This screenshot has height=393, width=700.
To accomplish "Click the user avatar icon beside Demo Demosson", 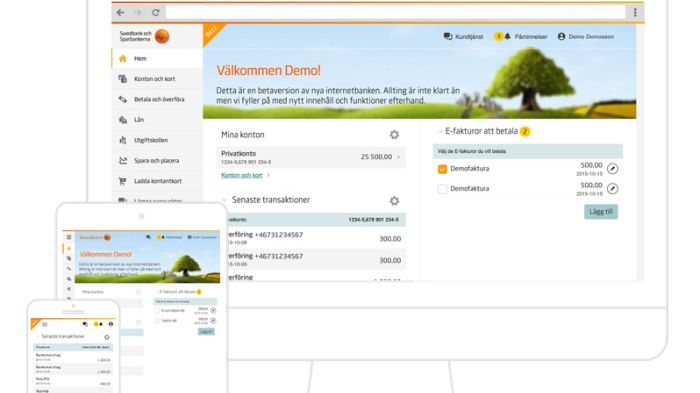I will tap(562, 37).
